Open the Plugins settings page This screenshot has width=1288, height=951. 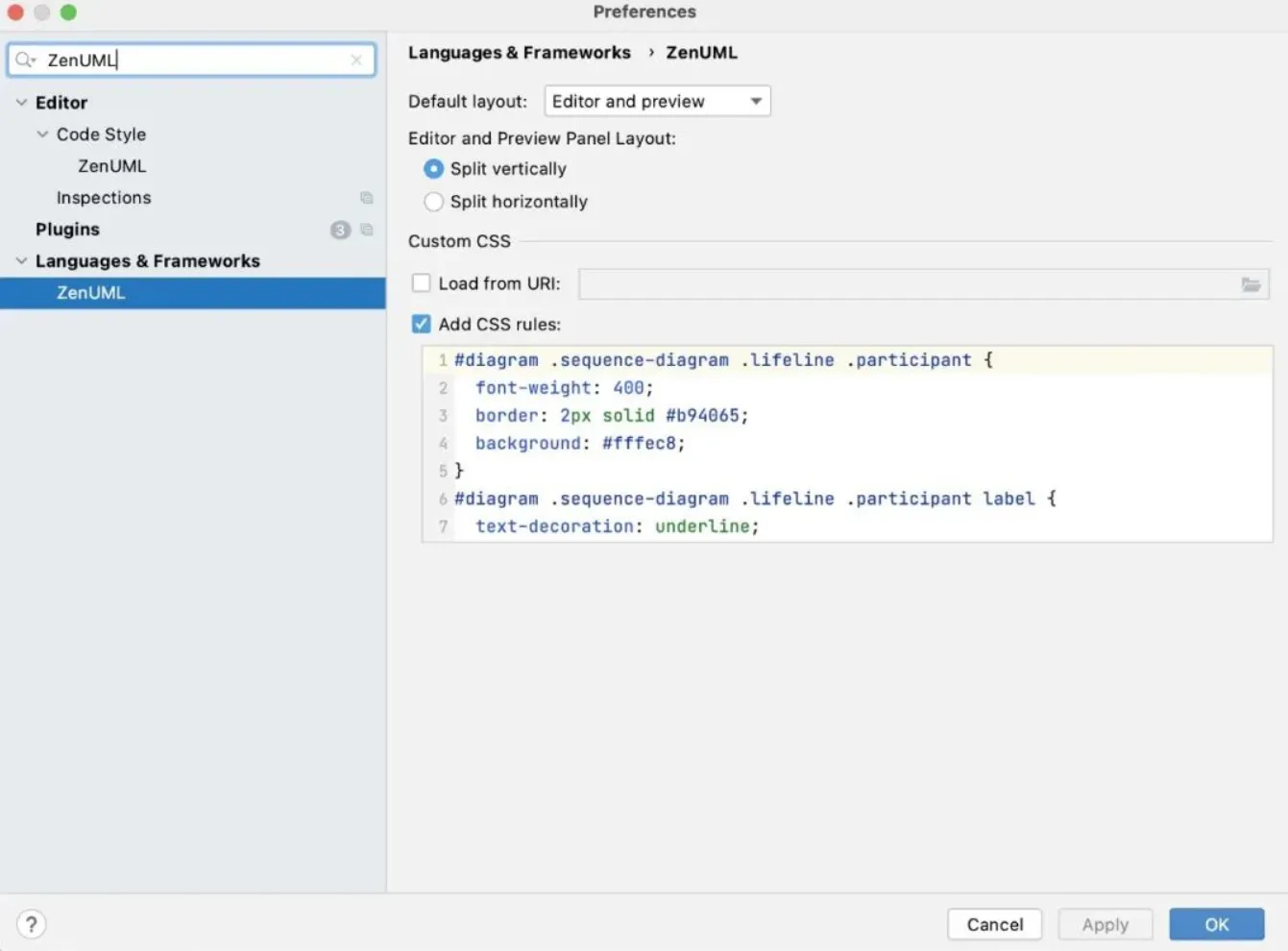pyautogui.click(x=67, y=230)
